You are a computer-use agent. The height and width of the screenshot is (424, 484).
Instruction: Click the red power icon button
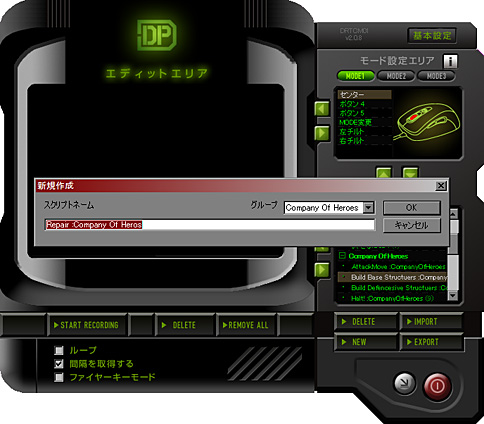[437, 386]
